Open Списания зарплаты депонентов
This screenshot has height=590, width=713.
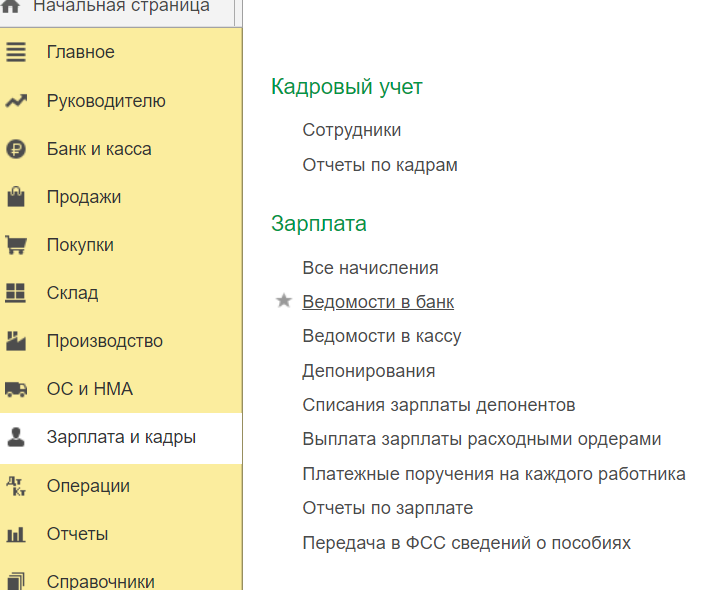click(x=438, y=405)
